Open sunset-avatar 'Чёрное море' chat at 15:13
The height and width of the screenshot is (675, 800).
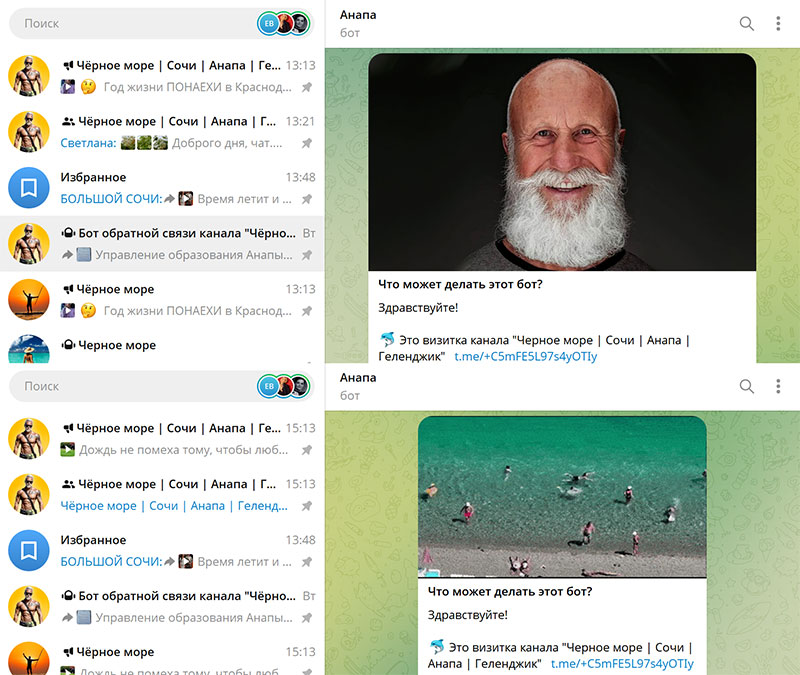pyautogui.click(x=162, y=655)
